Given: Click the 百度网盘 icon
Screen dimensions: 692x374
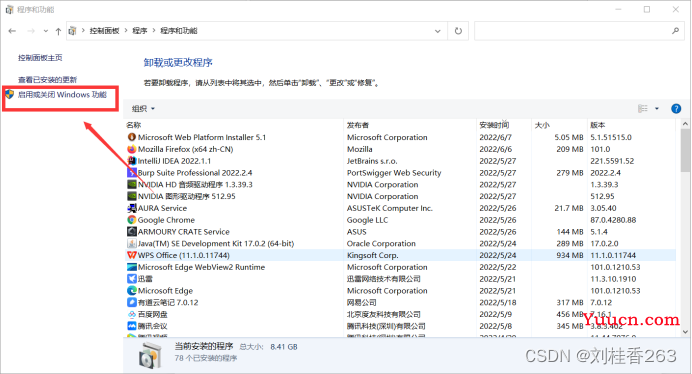Looking at the screenshot, I should (x=132, y=314).
